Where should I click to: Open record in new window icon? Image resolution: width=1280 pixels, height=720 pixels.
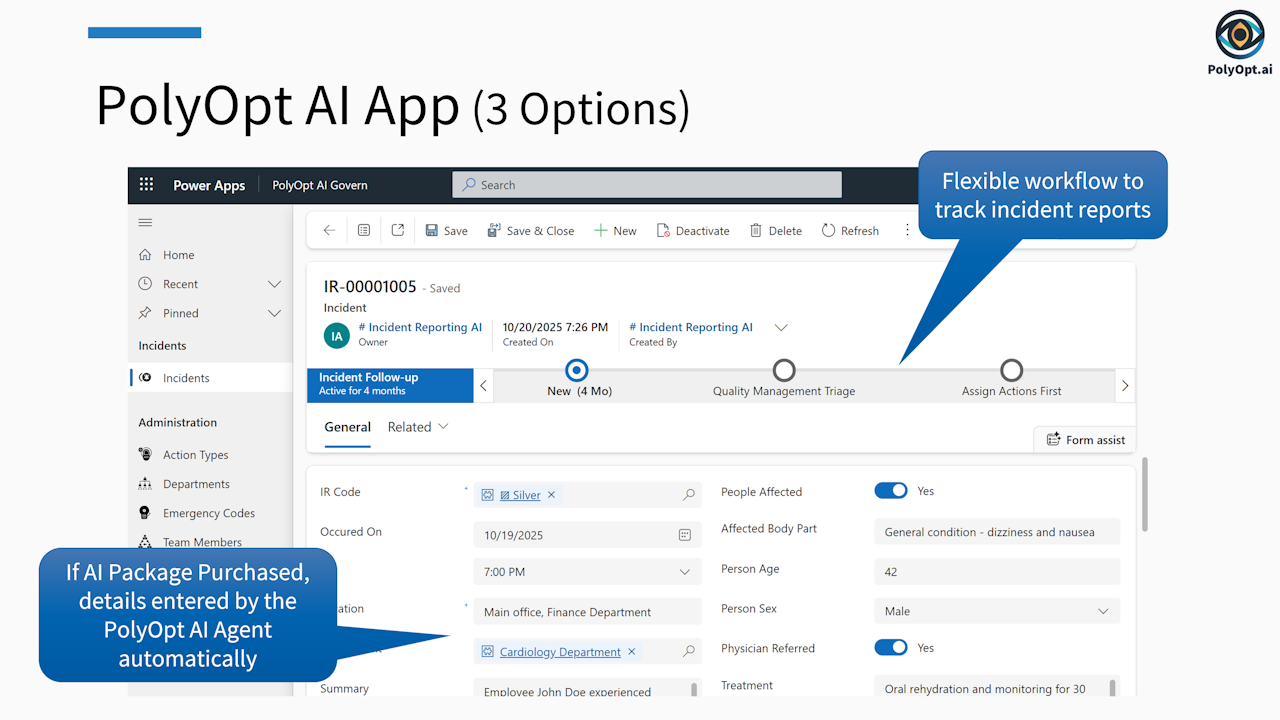[x=398, y=231]
